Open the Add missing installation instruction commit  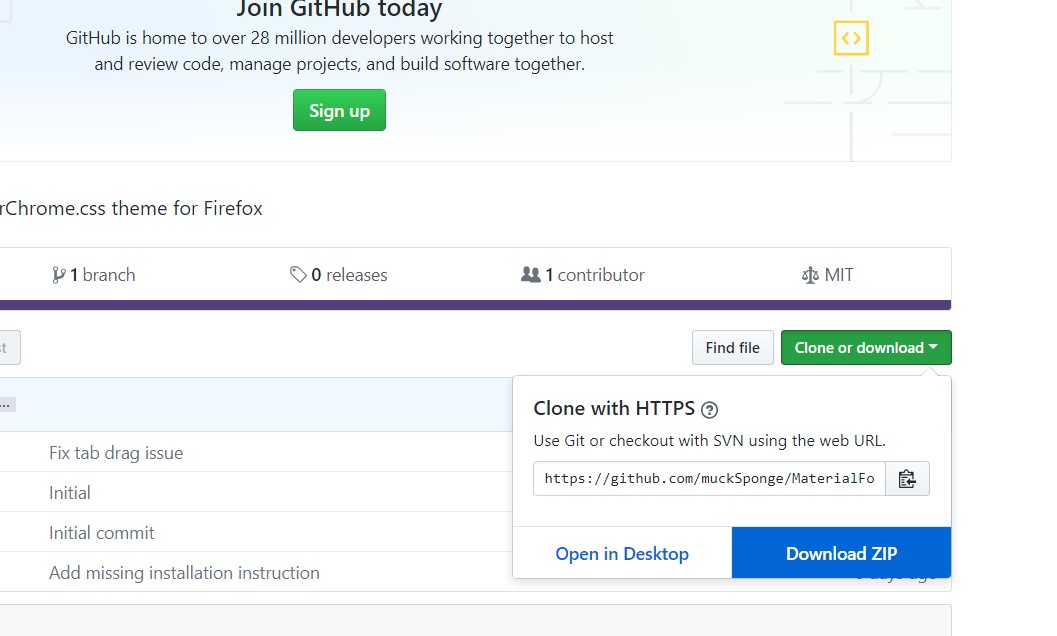(184, 573)
